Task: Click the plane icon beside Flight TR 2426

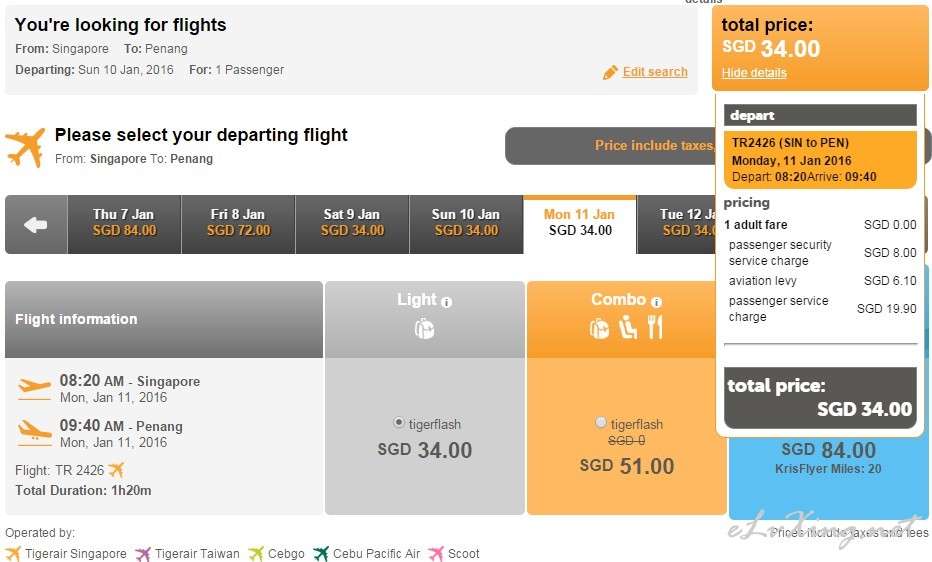Action: click(116, 470)
